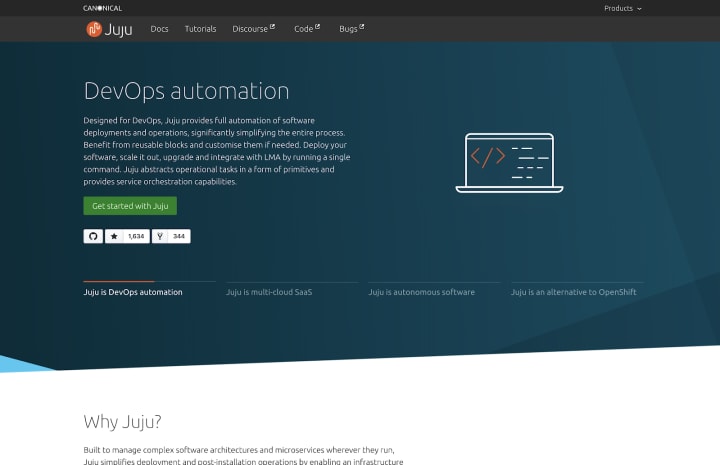Select the Juju is DevOps automation tab
This screenshot has height=465, width=720.
point(133,292)
